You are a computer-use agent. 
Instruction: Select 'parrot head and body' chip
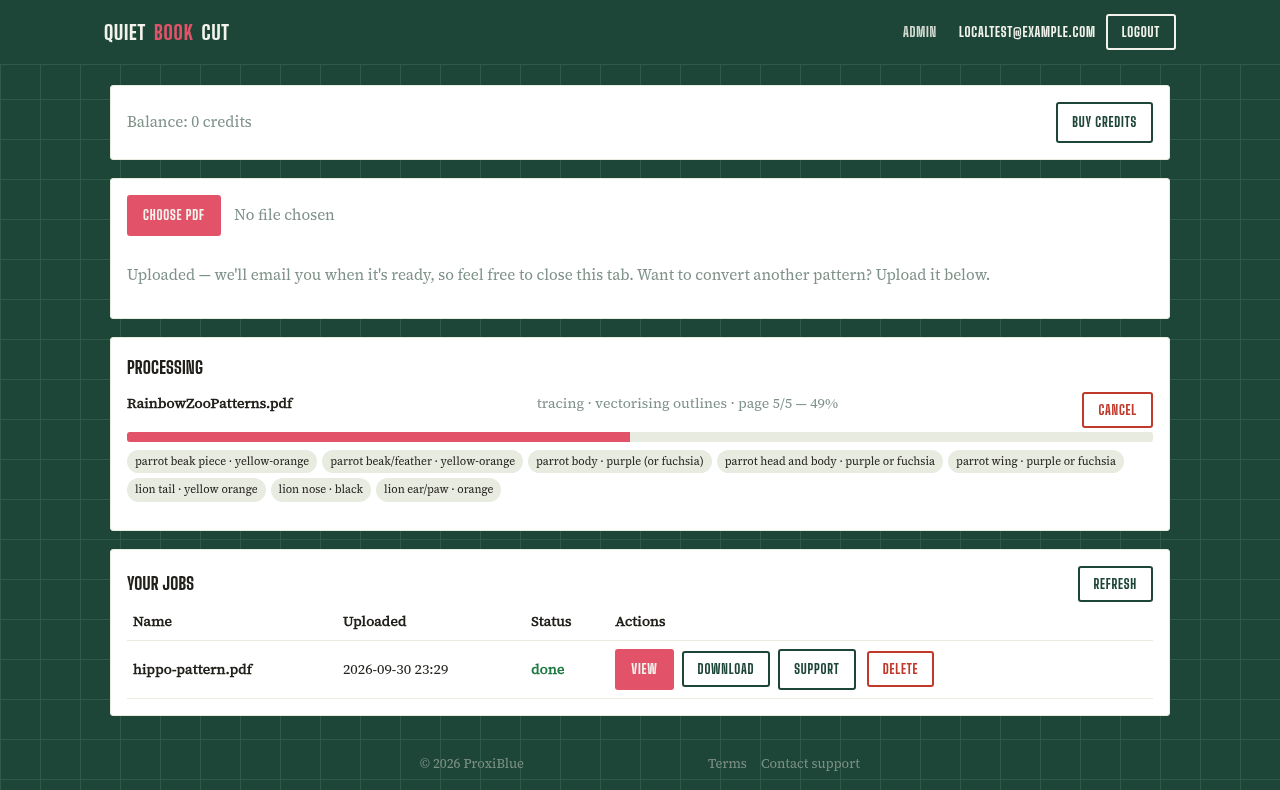pyautogui.click(x=830, y=461)
